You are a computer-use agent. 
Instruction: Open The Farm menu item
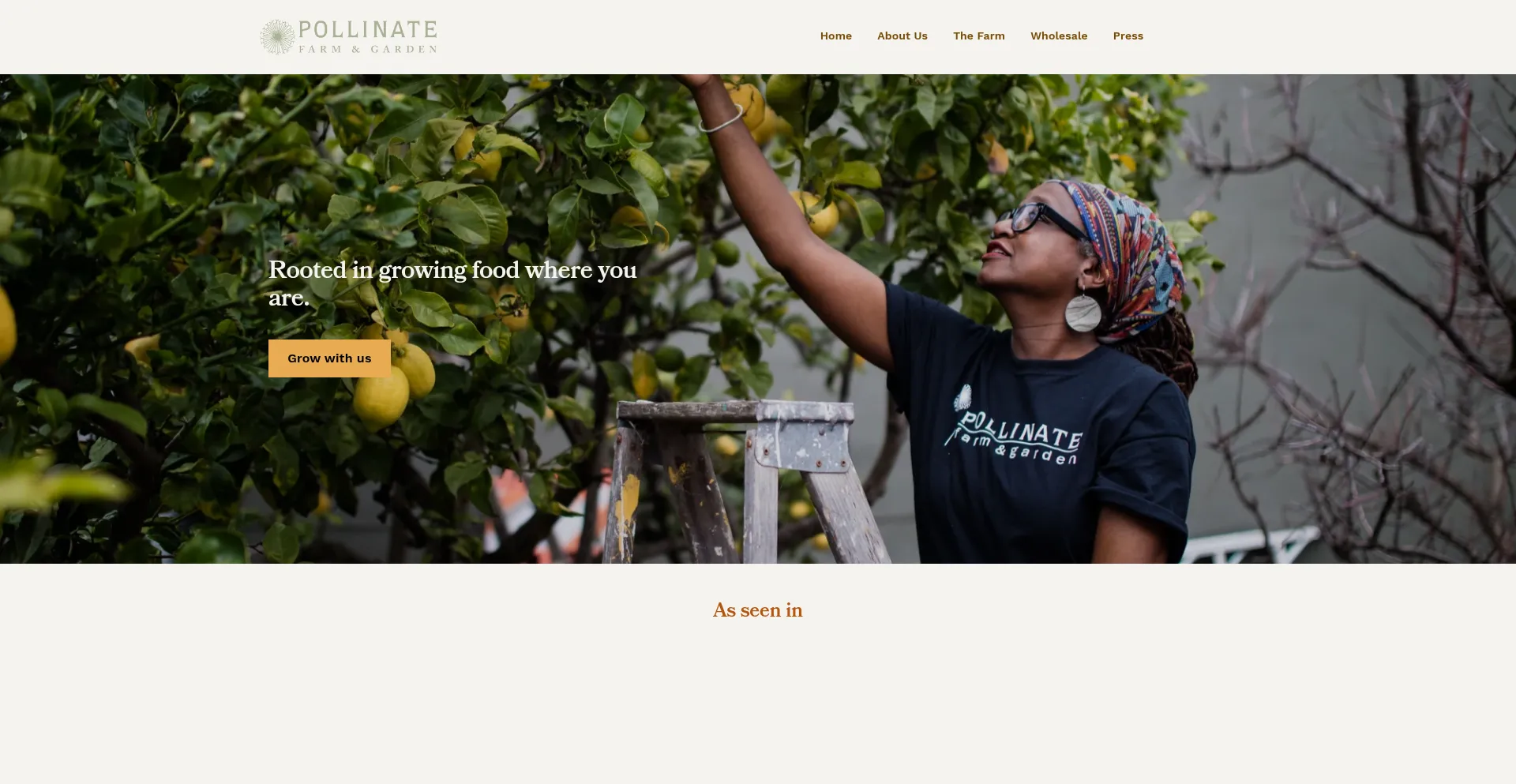click(x=978, y=36)
